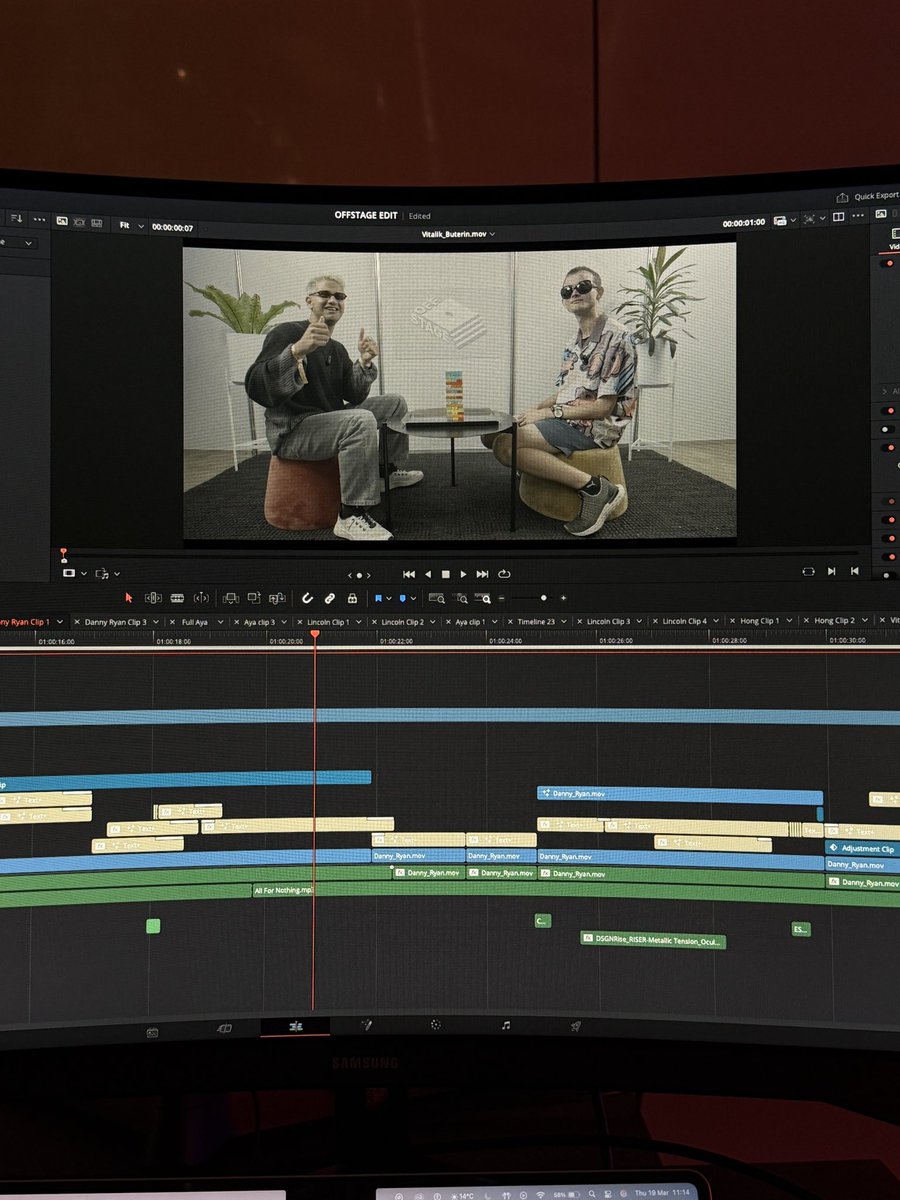This screenshot has height=1200, width=900.
Task: Toggle Position Lock padlock icon
Action: [352, 598]
